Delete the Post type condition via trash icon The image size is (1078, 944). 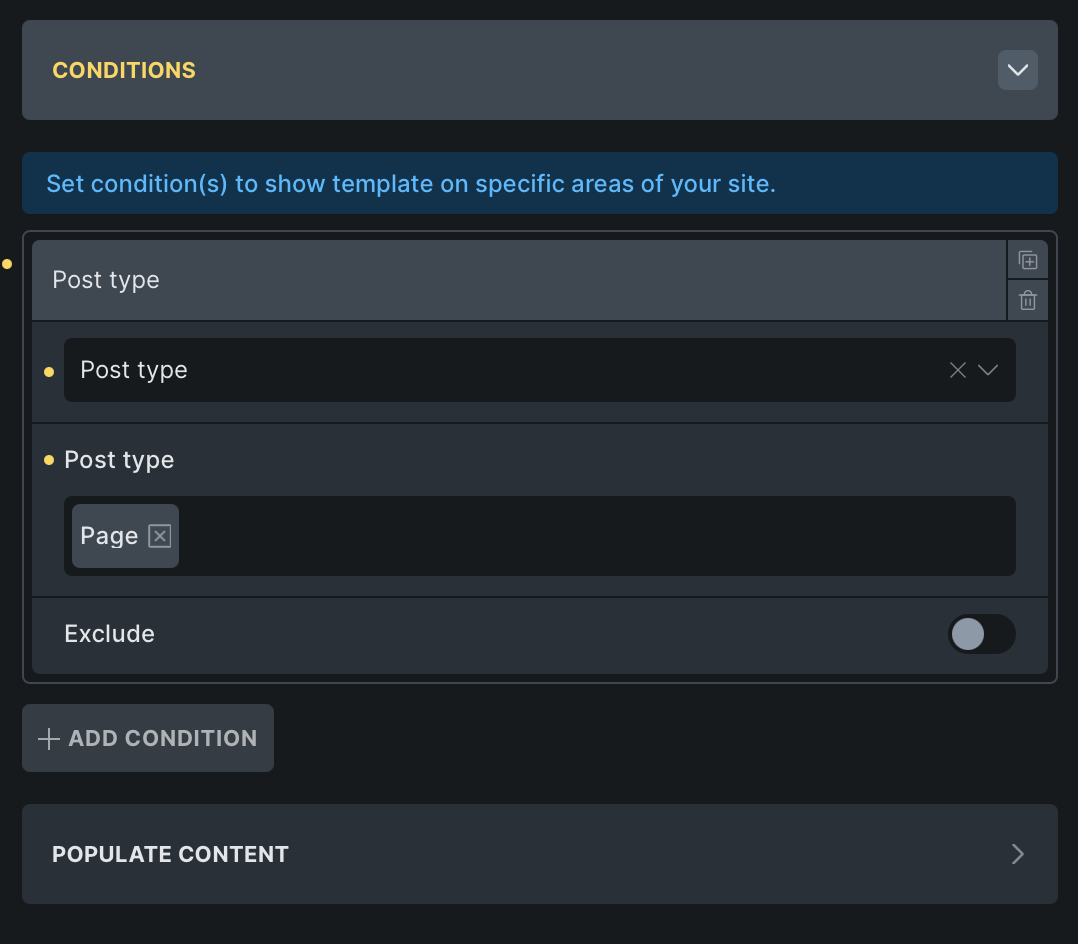click(x=1027, y=300)
